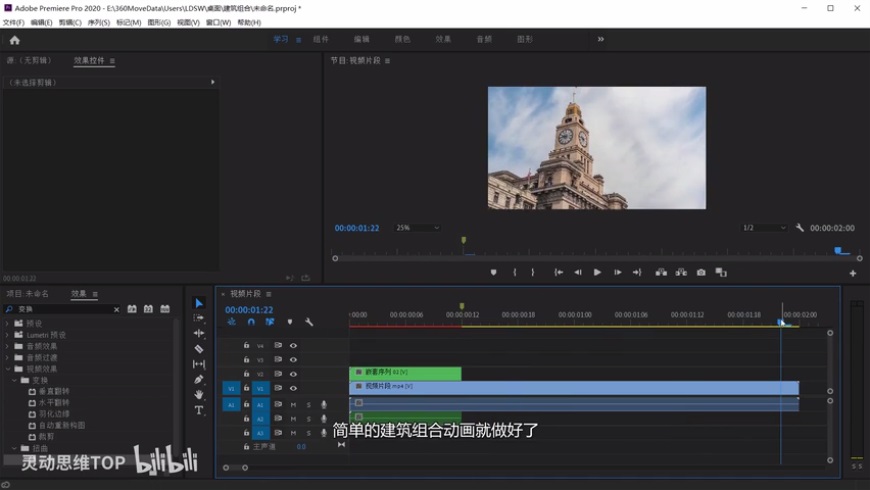Select the Hand tool
Viewport: 870px width, 490px height.
pos(199,395)
